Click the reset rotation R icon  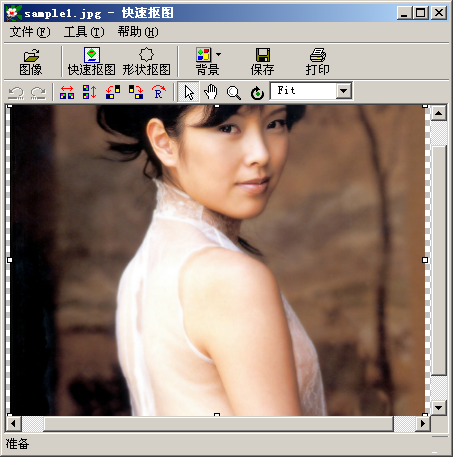click(x=159, y=92)
